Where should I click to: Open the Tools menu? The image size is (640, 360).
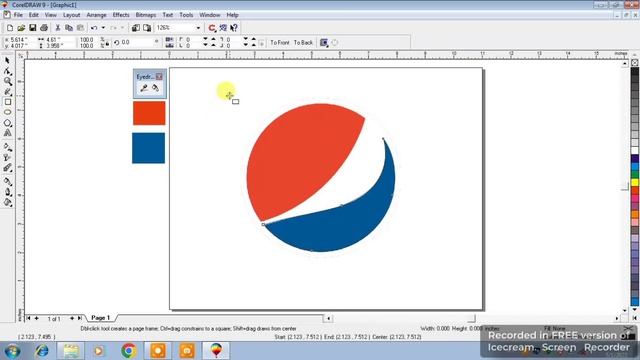pos(186,15)
